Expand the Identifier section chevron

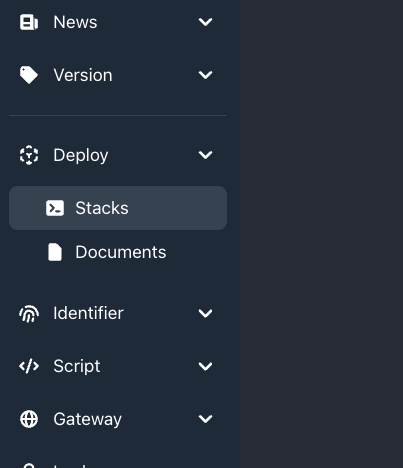pyautogui.click(x=205, y=313)
